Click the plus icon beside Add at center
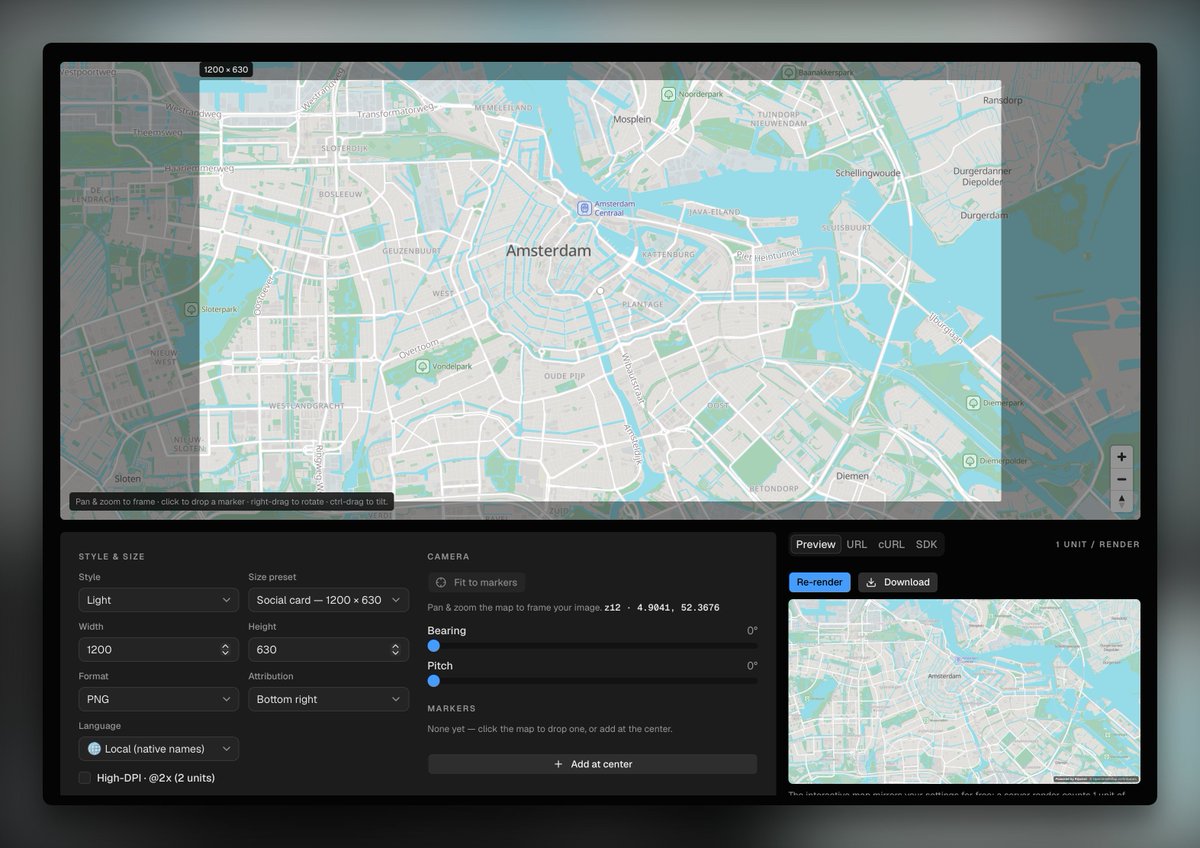The image size is (1200, 848). tap(558, 764)
